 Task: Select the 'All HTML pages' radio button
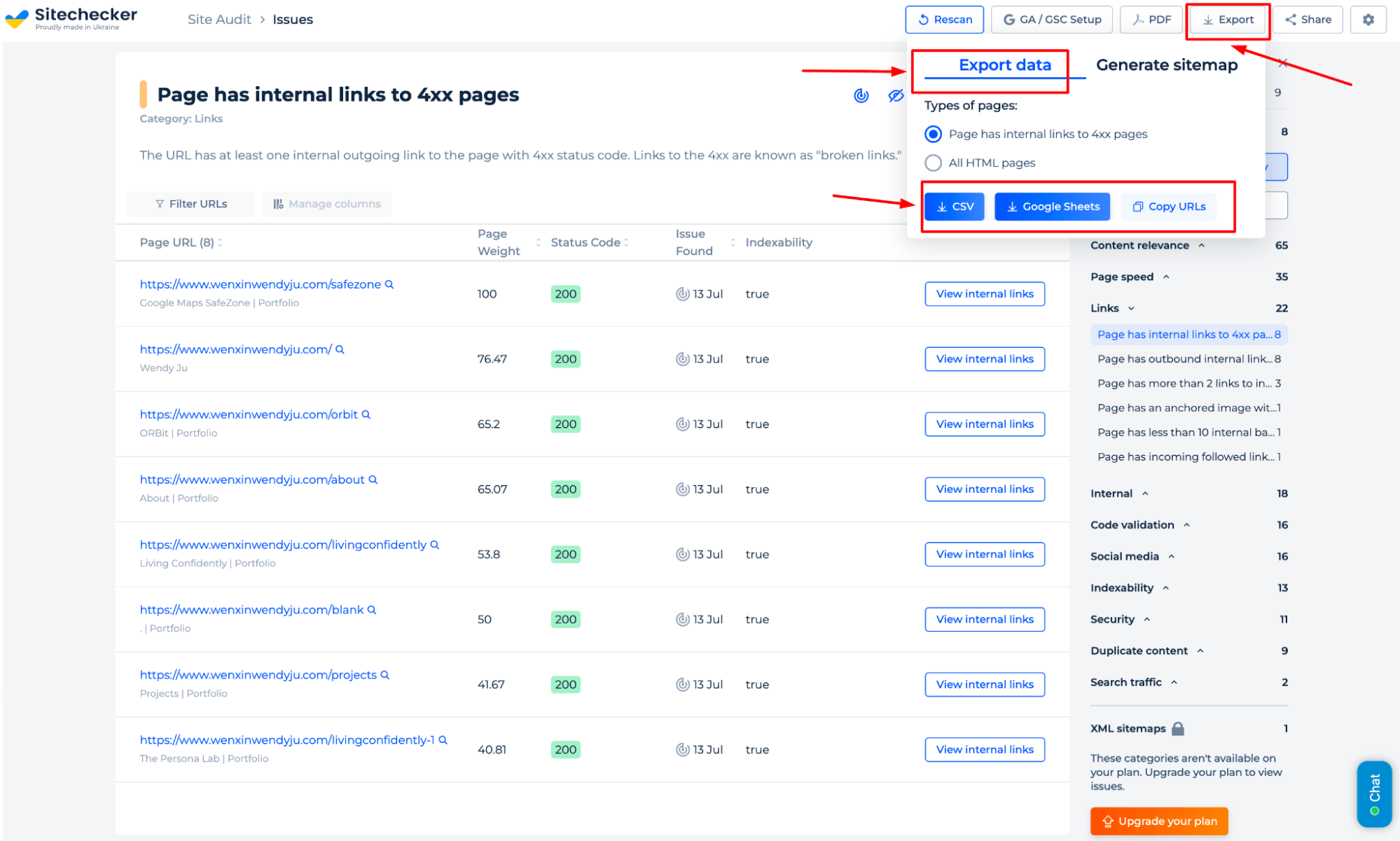point(931,162)
